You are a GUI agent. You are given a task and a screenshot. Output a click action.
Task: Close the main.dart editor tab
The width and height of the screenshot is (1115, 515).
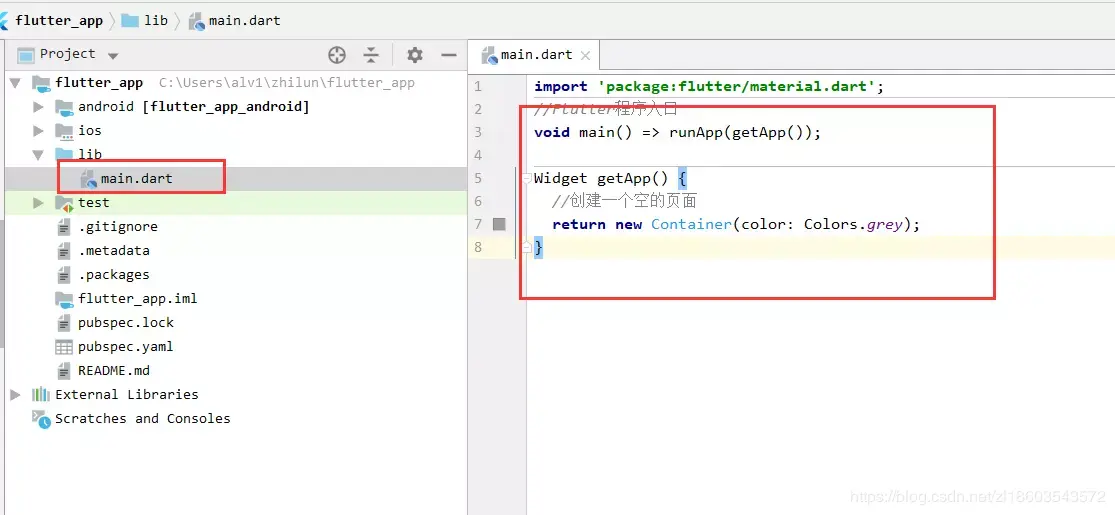pyautogui.click(x=585, y=55)
